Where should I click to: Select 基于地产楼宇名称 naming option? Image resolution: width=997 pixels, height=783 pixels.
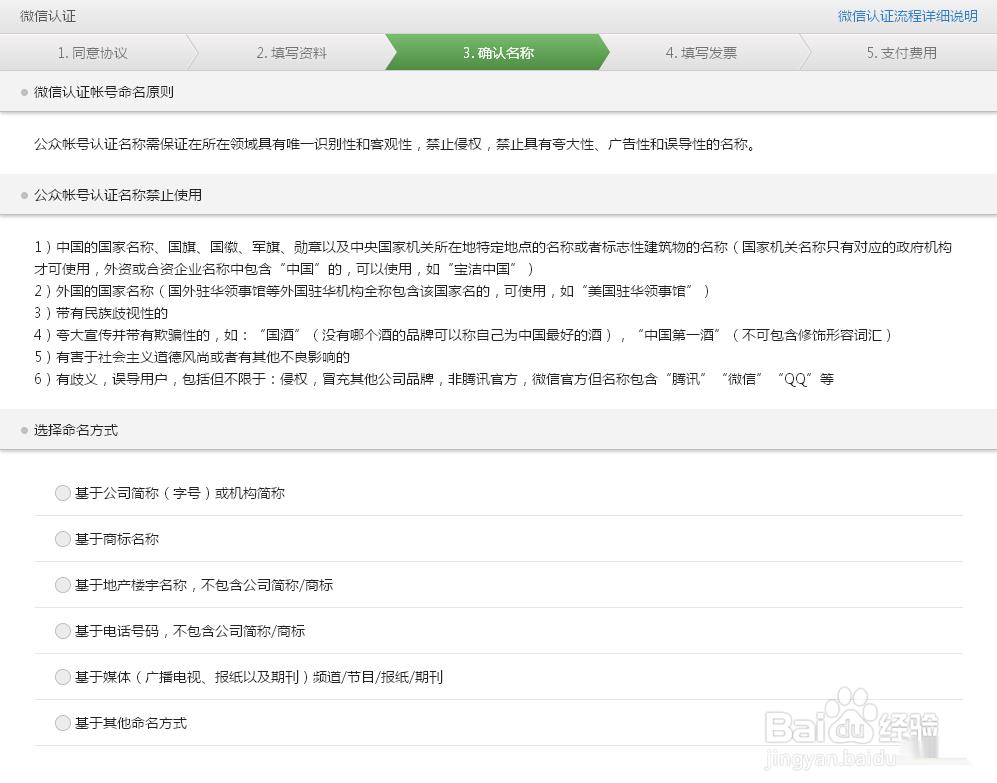(62, 585)
